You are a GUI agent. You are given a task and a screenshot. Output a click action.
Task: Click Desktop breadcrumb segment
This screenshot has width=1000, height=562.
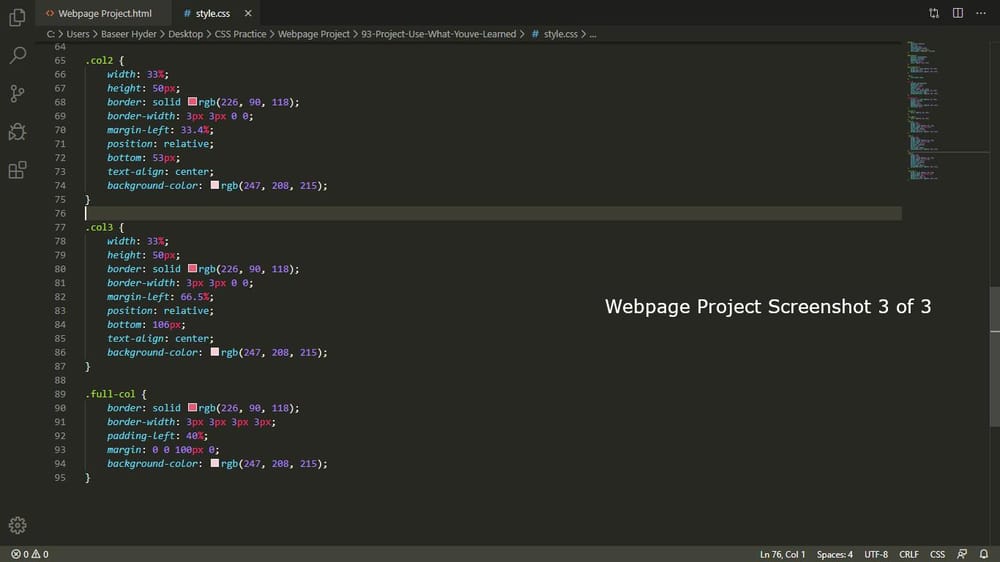pyautogui.click(x=186, y=34)
